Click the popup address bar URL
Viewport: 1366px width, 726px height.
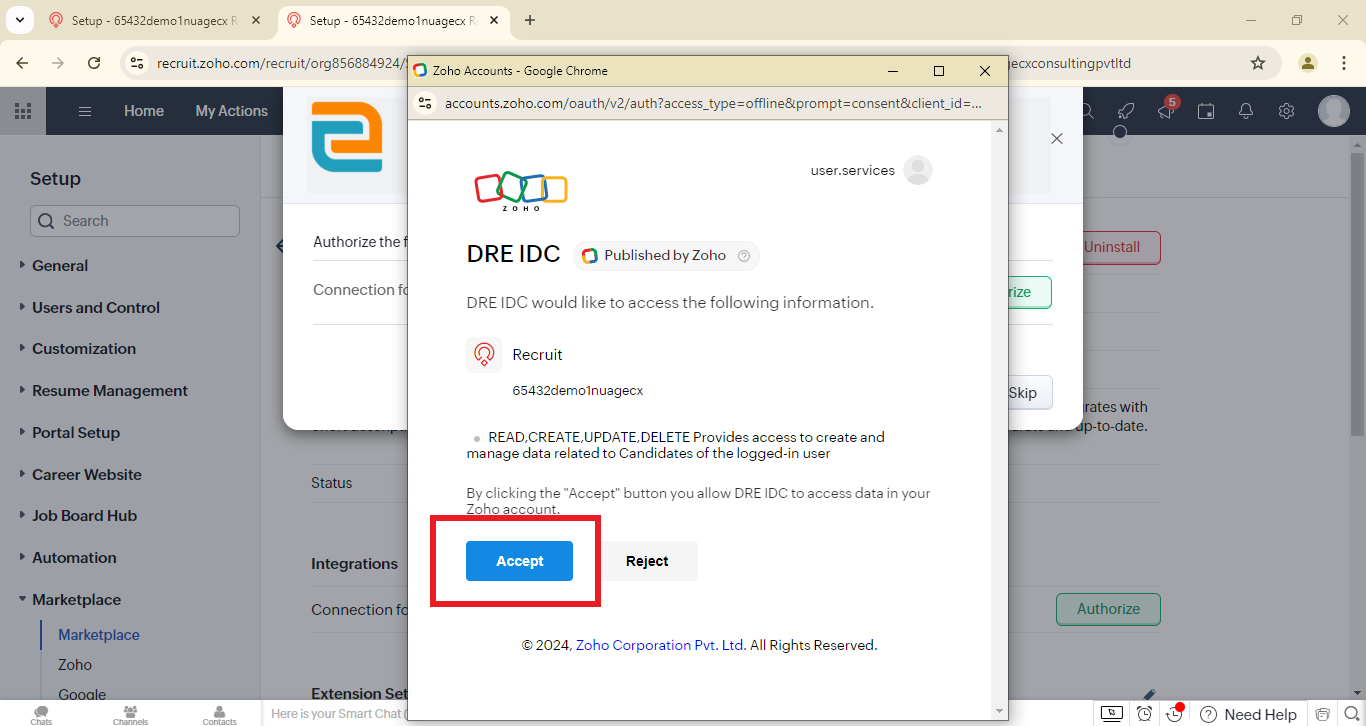pyautogui.click(x=713, y=103)
